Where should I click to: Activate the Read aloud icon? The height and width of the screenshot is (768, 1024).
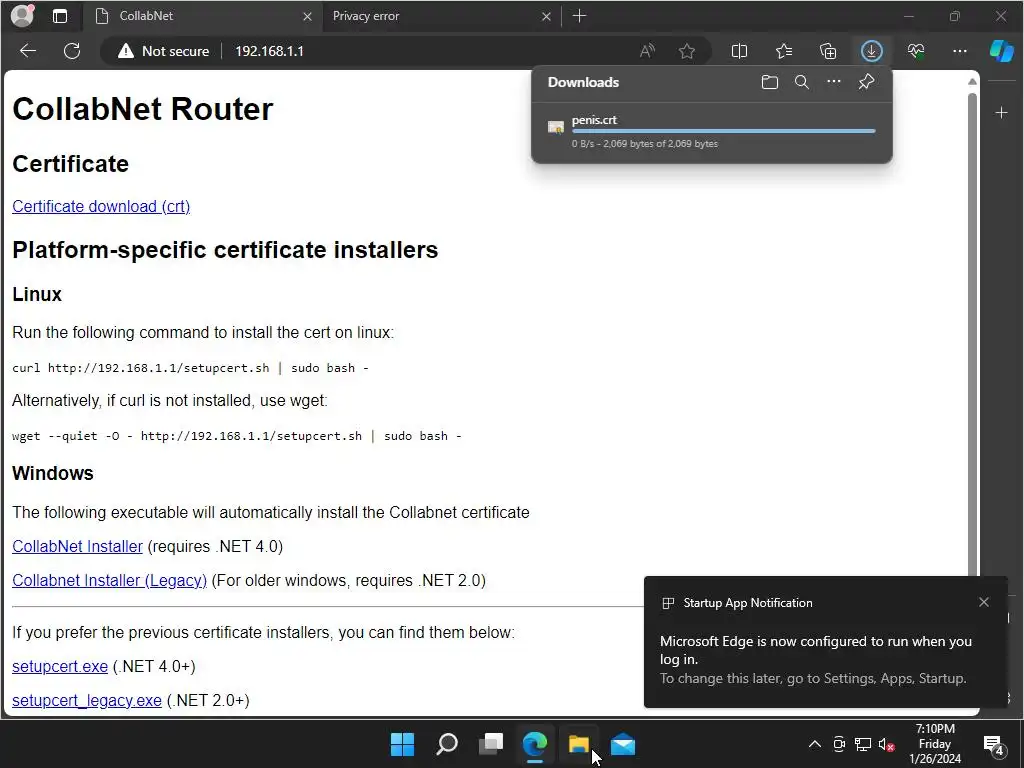(647, 51)
